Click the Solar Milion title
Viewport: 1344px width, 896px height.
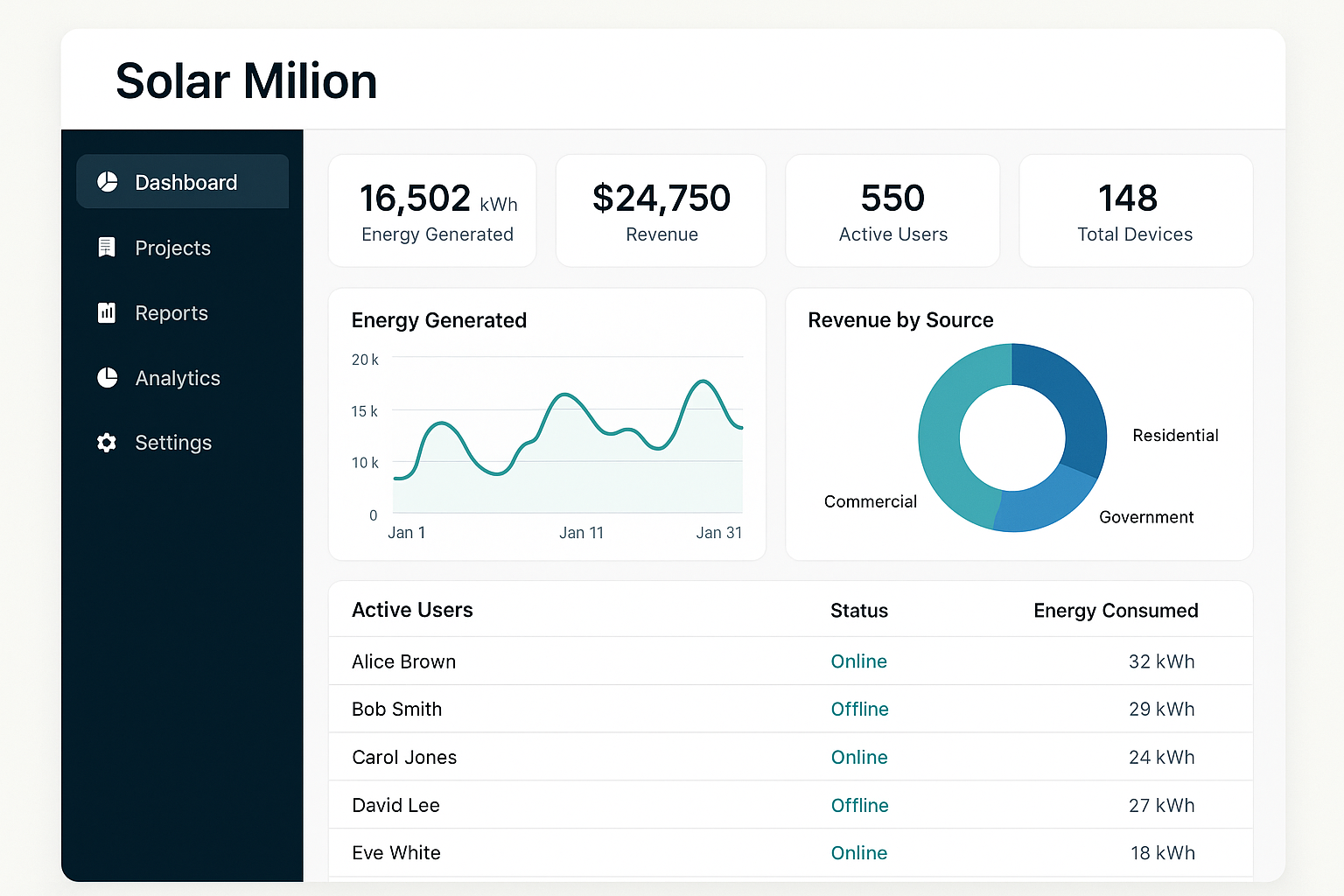click(246, 81)
